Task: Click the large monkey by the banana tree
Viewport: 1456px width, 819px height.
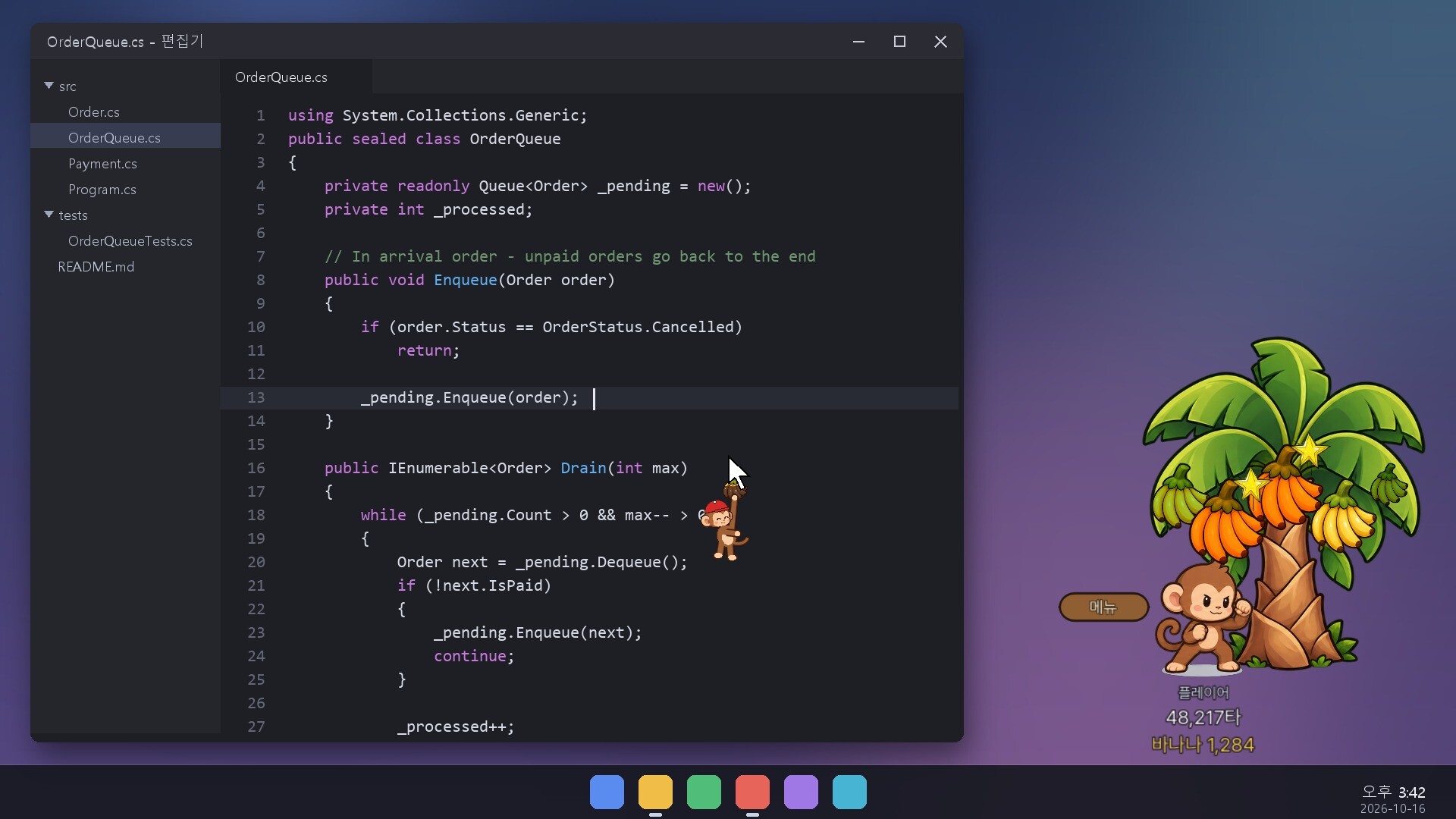Action: pos(1202,618)
